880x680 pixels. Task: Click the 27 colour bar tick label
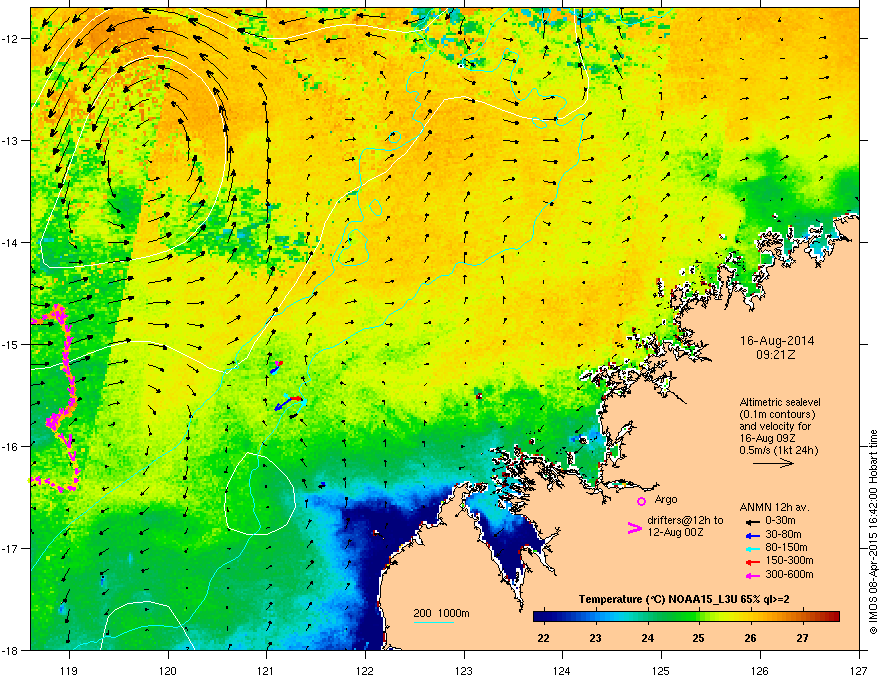click(803, 638)
